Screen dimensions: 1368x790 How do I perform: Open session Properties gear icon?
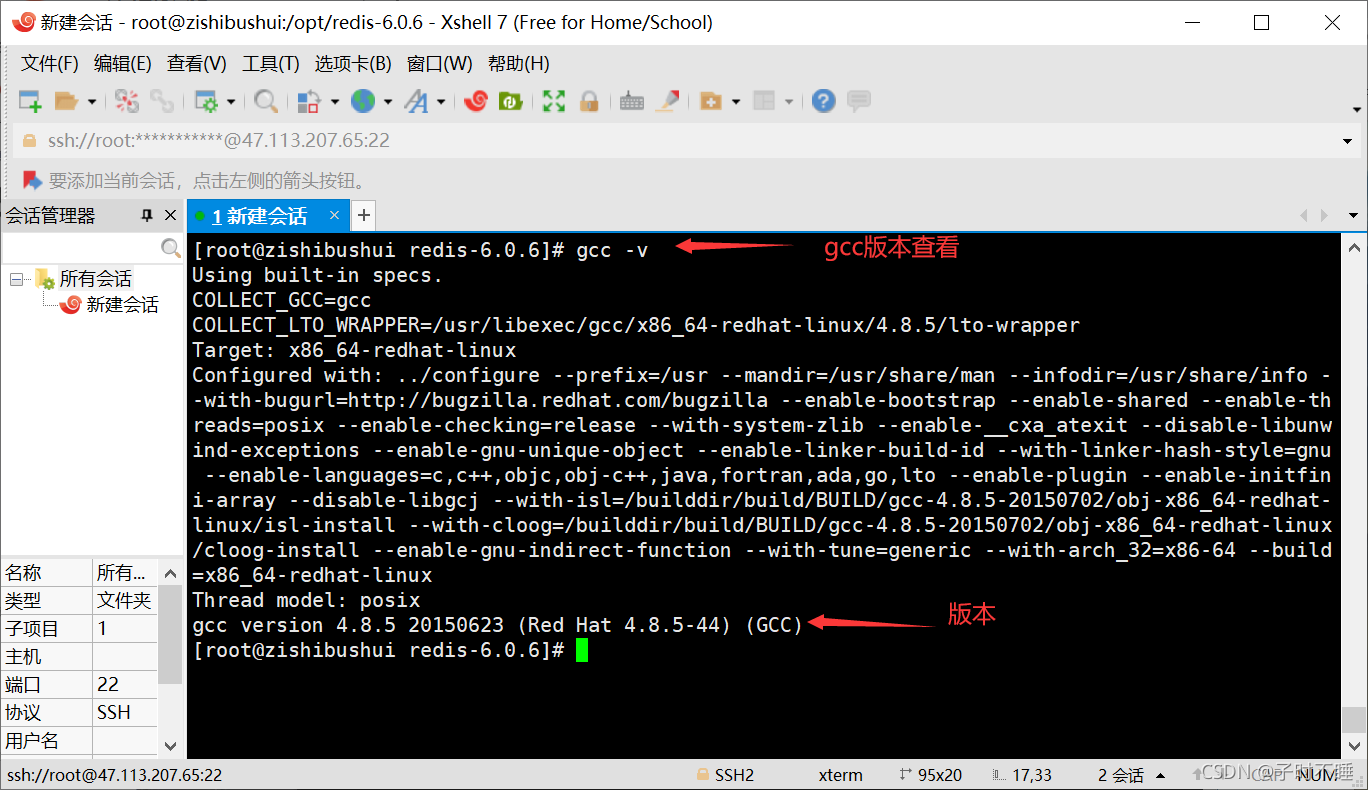point(206,101)
